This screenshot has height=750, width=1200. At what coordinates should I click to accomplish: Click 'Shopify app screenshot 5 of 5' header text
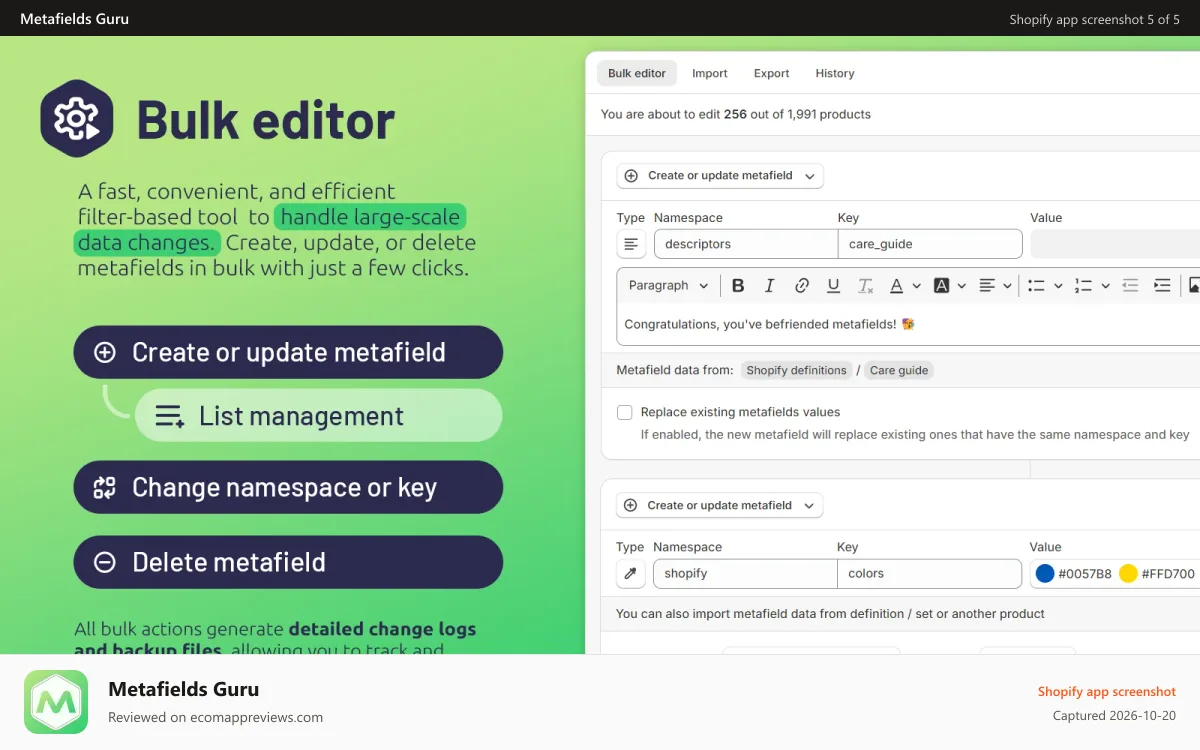point(1095,19)
